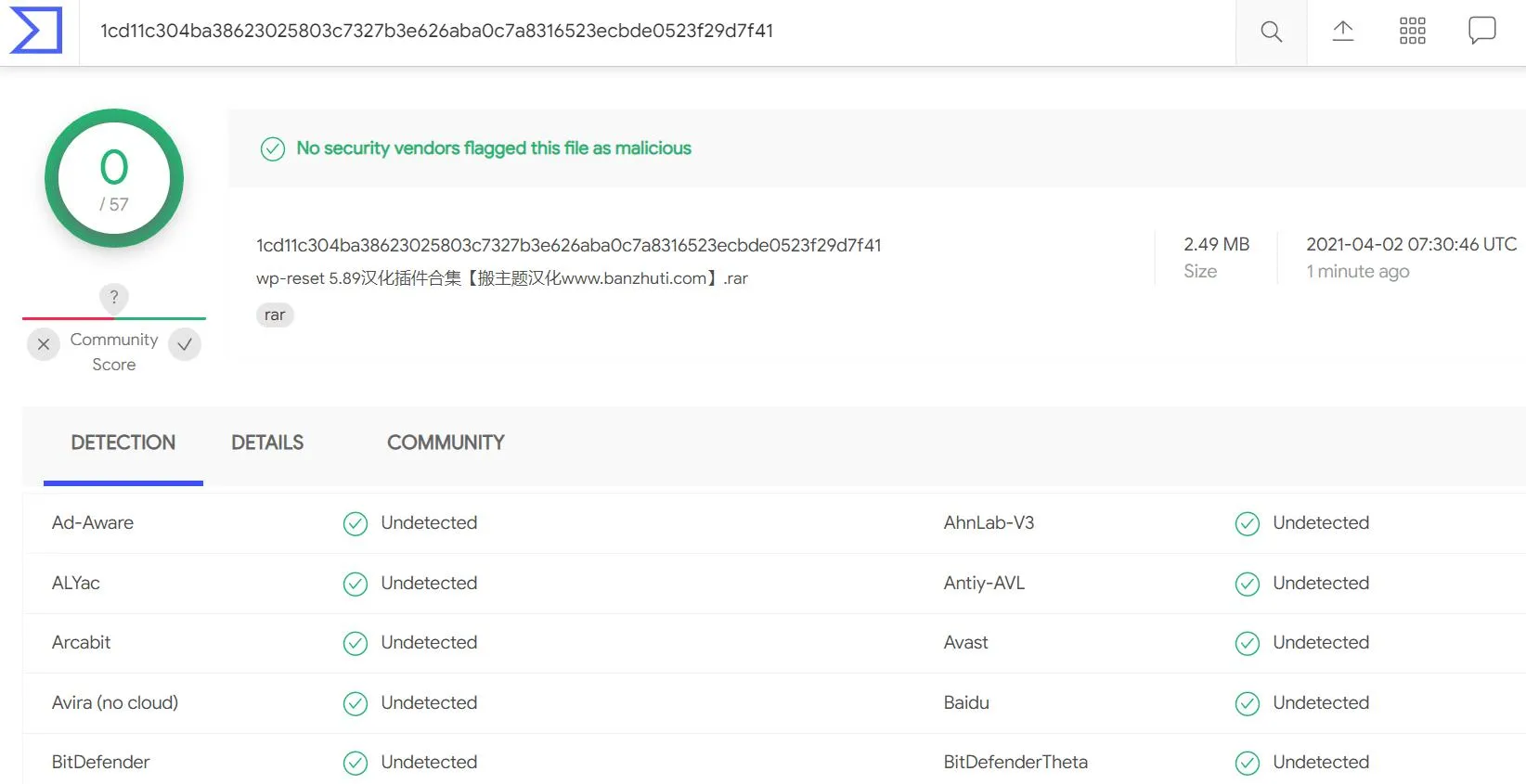Click the BitDefenderTheta vendor name
The width and height of the screenshot is (1526, 784).
[1015, 762]
